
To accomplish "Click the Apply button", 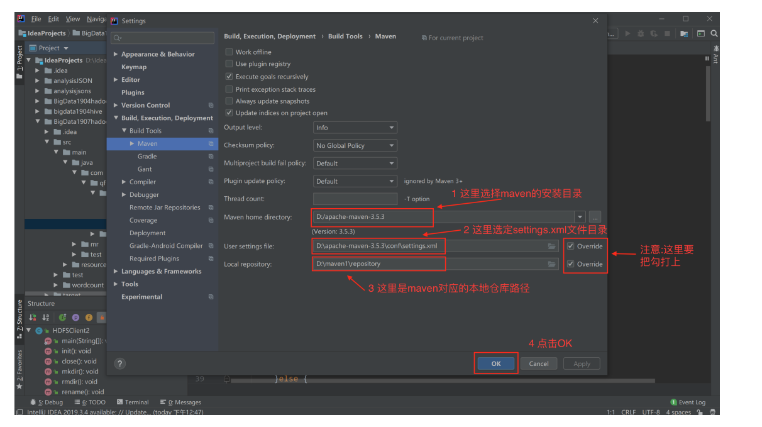I will pyautogui.click(x=582, y=363).
